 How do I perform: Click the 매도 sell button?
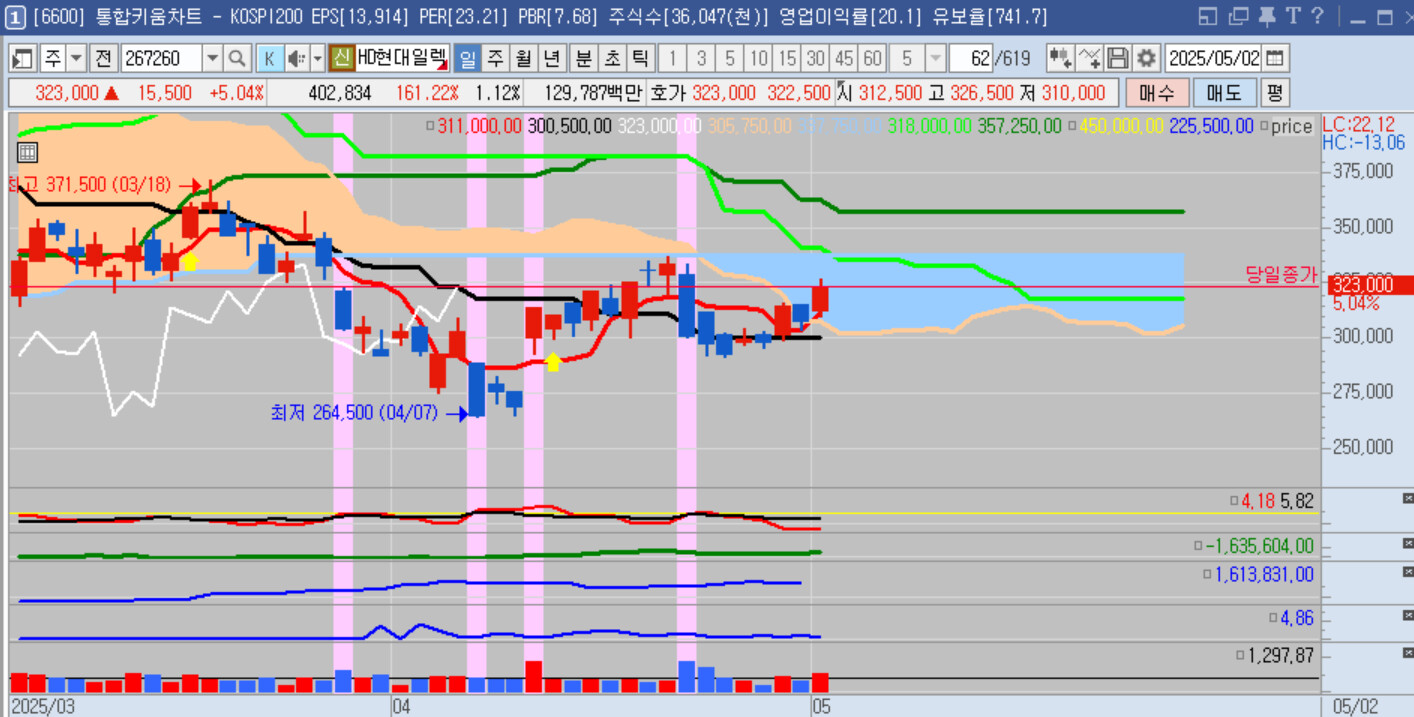tap(1224, 93)
